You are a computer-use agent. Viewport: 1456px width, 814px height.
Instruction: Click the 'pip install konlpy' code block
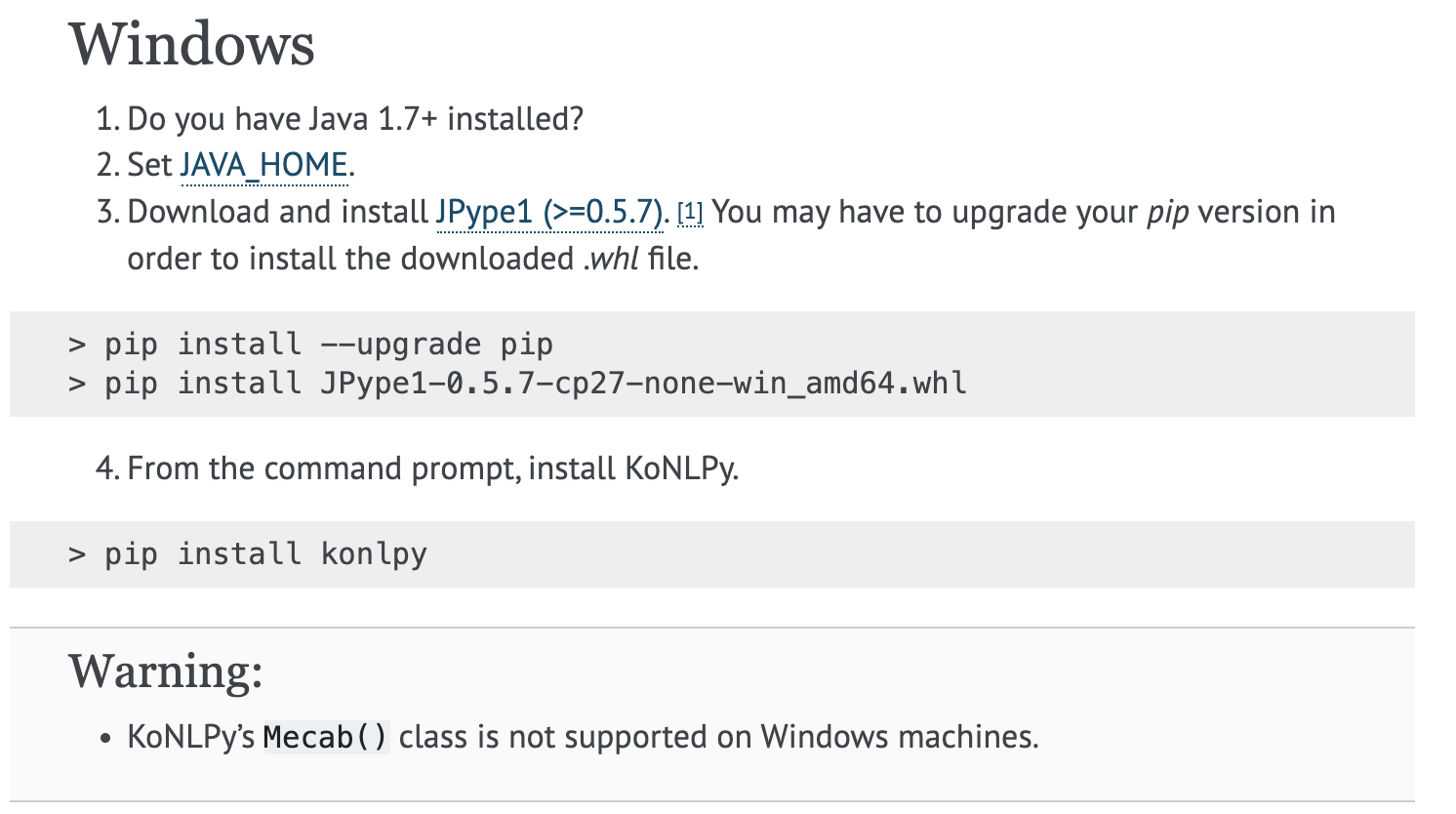tap(712, 554)
